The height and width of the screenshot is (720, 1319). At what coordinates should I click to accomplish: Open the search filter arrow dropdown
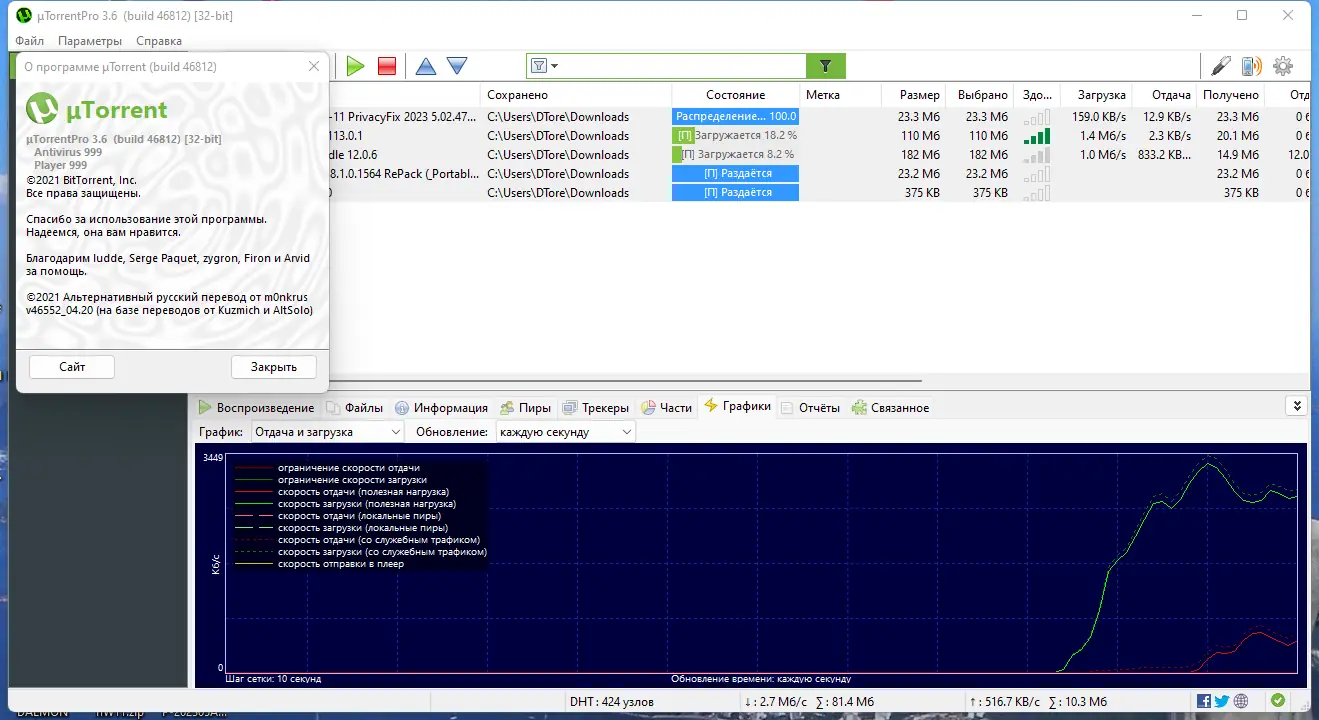pyautogui.click(x=545, y=66)
